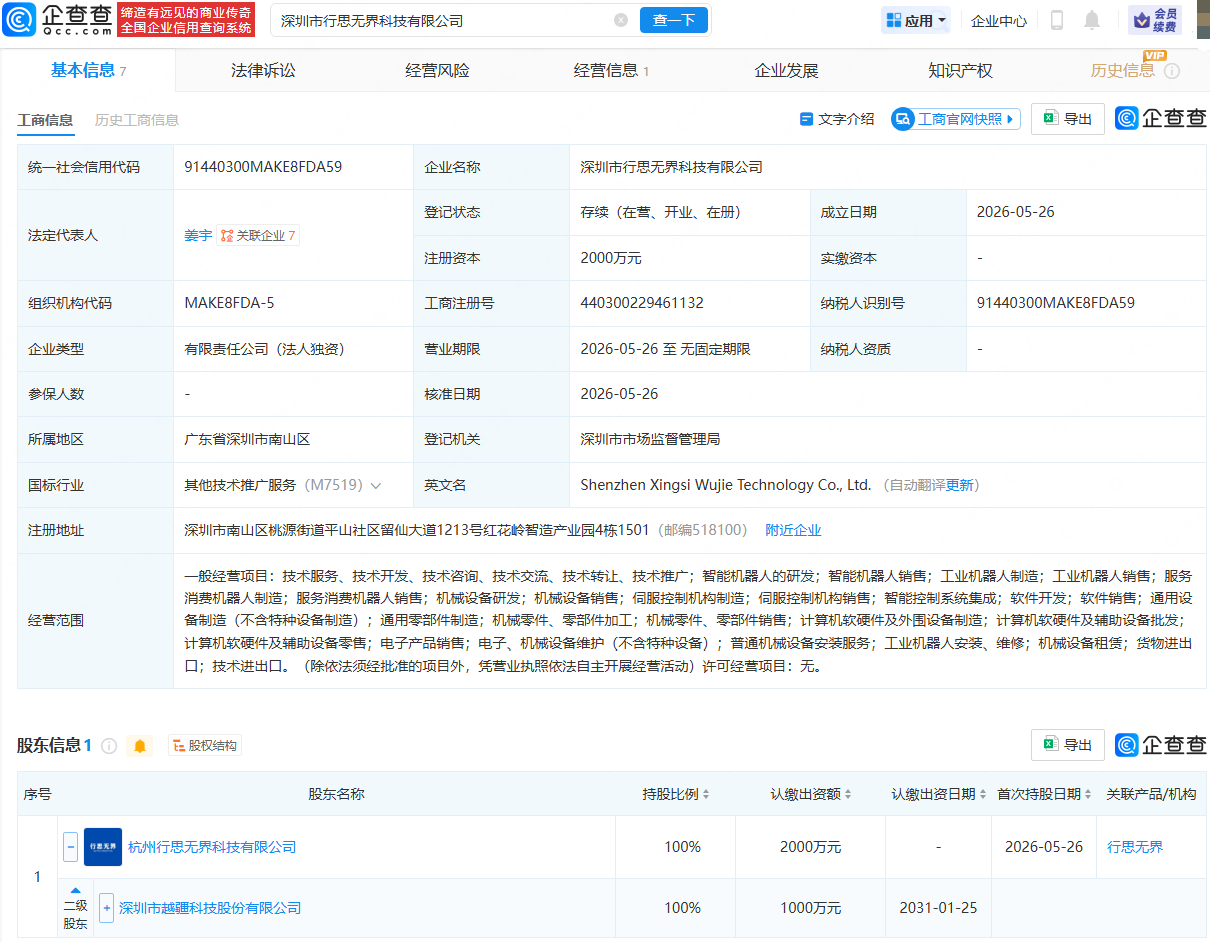Open 深圳市越疆科技股份有限公司 link

click(x=210, y=908)
